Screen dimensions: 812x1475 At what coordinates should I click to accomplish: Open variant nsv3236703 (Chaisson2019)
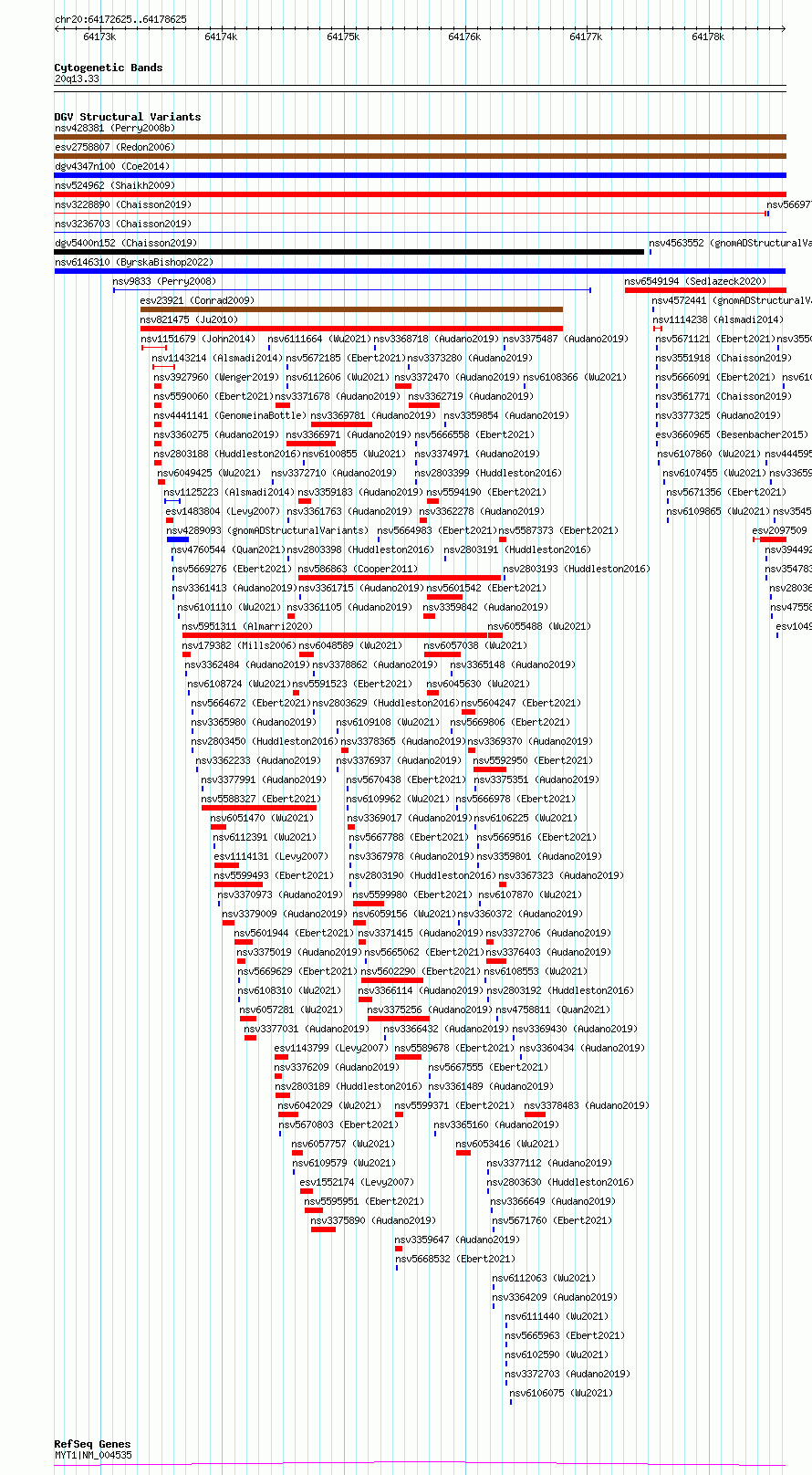123,224
